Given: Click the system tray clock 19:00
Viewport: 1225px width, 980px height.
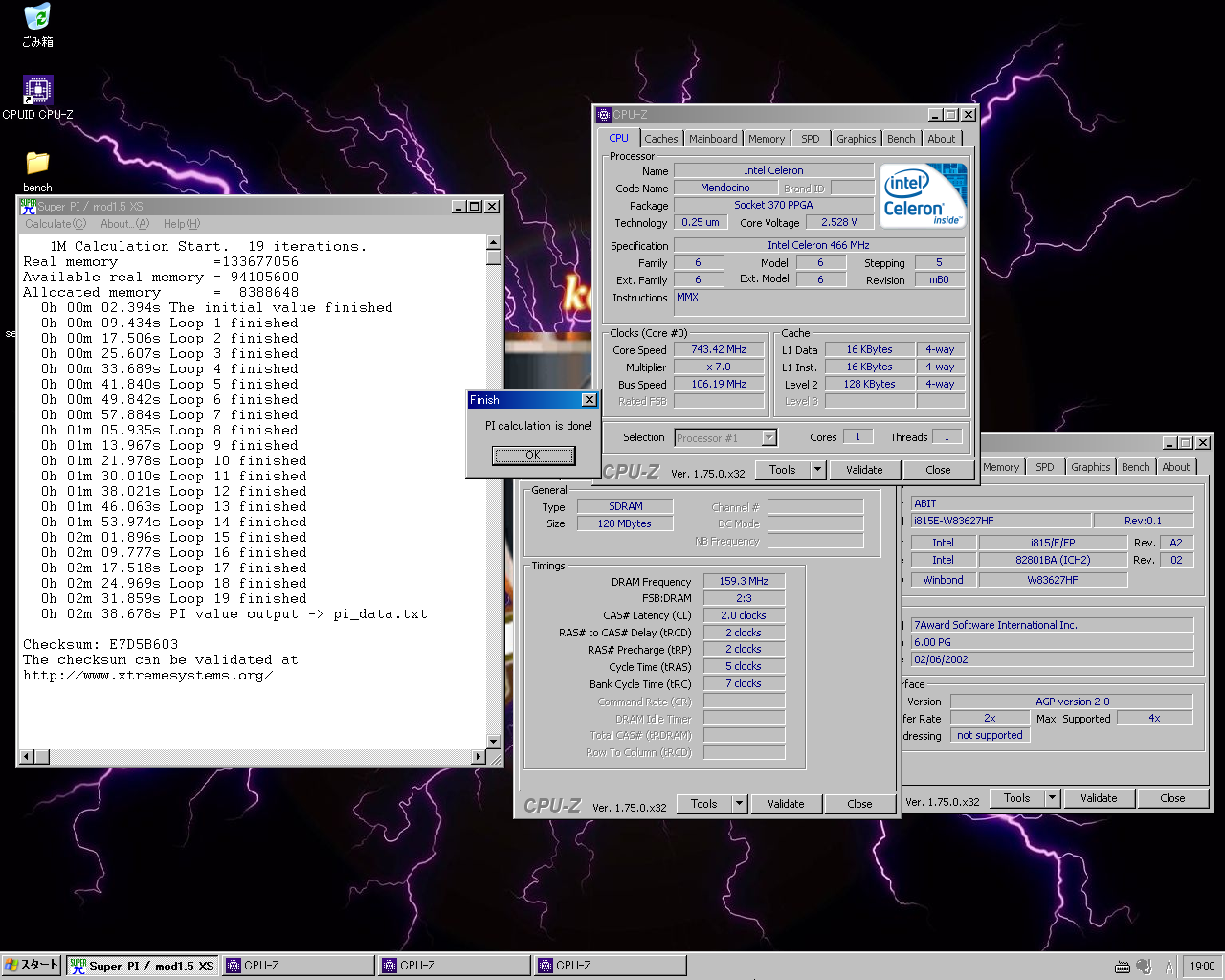Looking at the screenshot, I should [1202, 967].
